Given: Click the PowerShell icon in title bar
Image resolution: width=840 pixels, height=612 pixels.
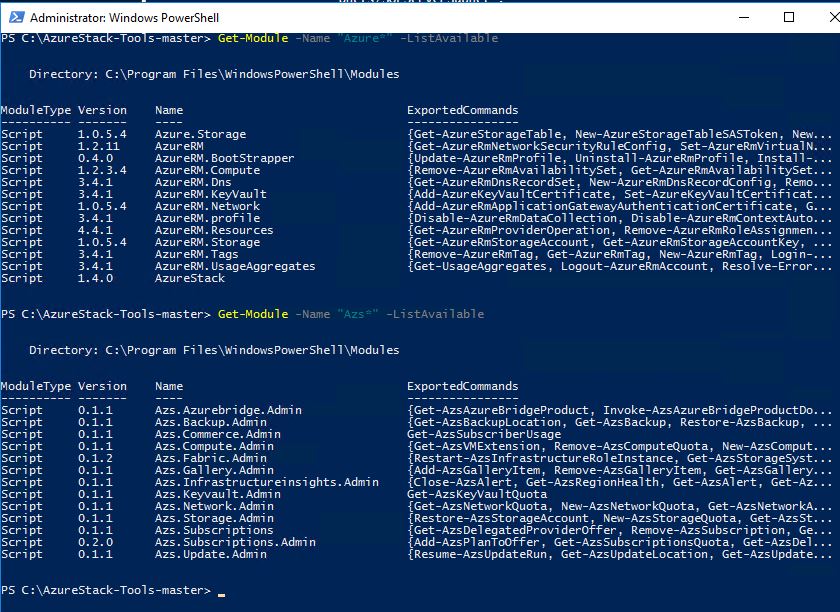Looking at the screenshot, I should 14,17.
